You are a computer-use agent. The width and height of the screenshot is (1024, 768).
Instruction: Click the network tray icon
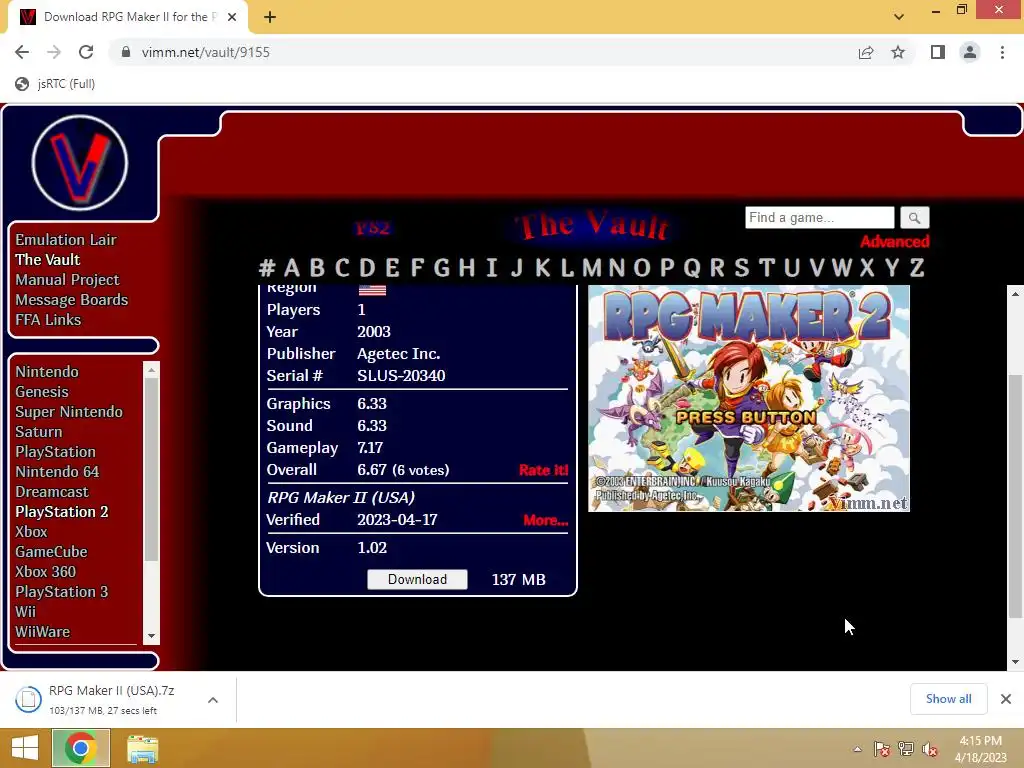click(x=906, y=749)
